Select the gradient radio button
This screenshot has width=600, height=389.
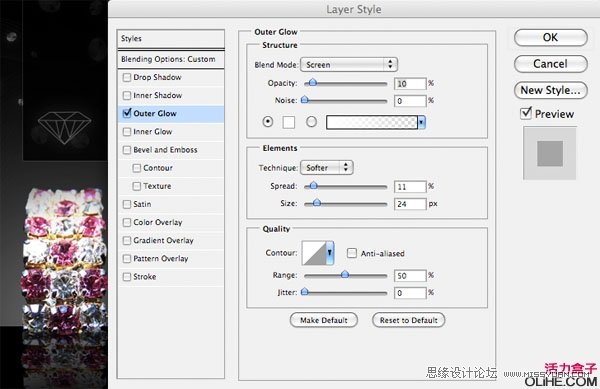311,122
